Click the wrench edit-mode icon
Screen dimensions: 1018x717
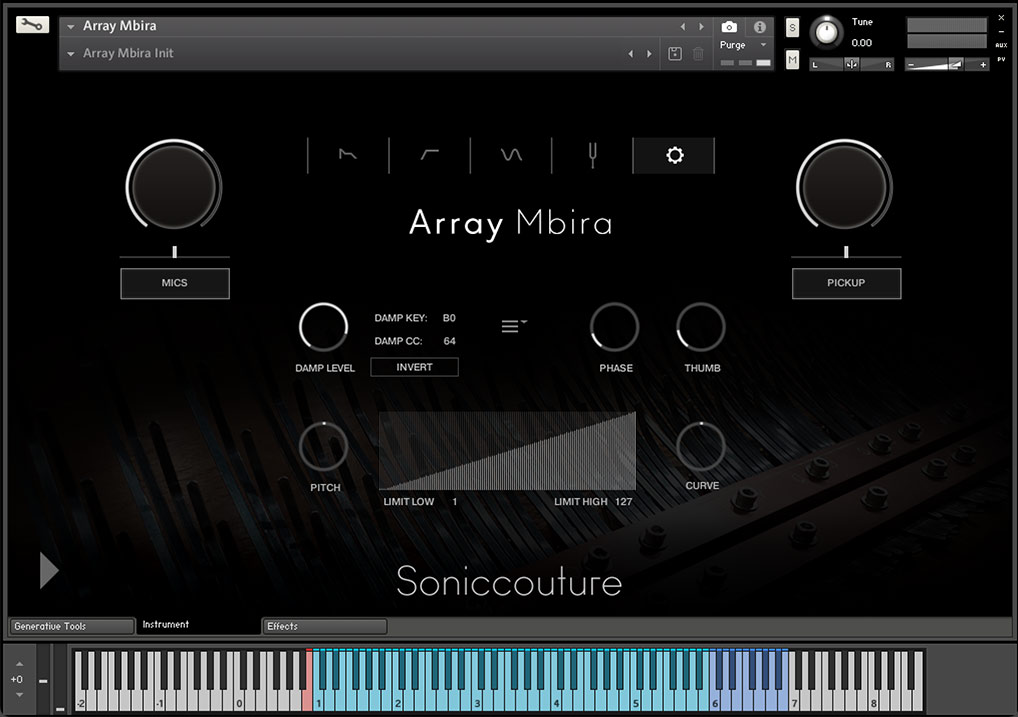point(32,25)
